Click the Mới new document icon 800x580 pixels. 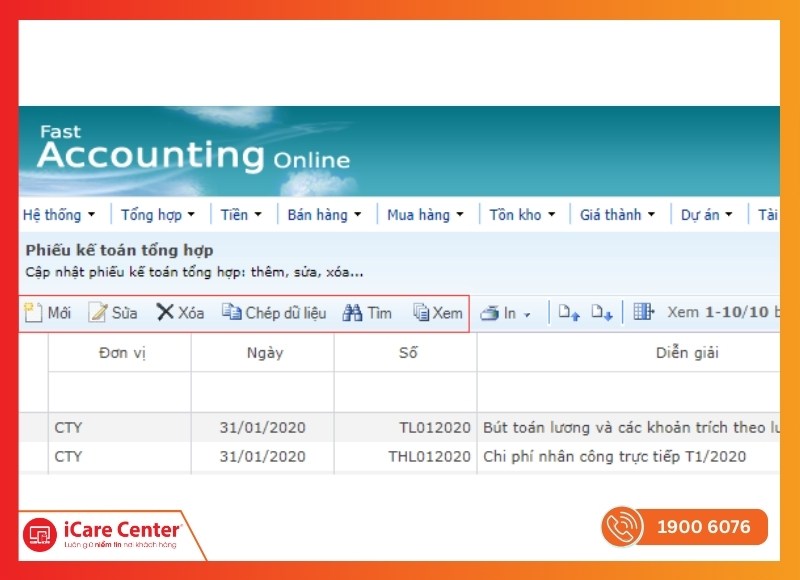33,312
